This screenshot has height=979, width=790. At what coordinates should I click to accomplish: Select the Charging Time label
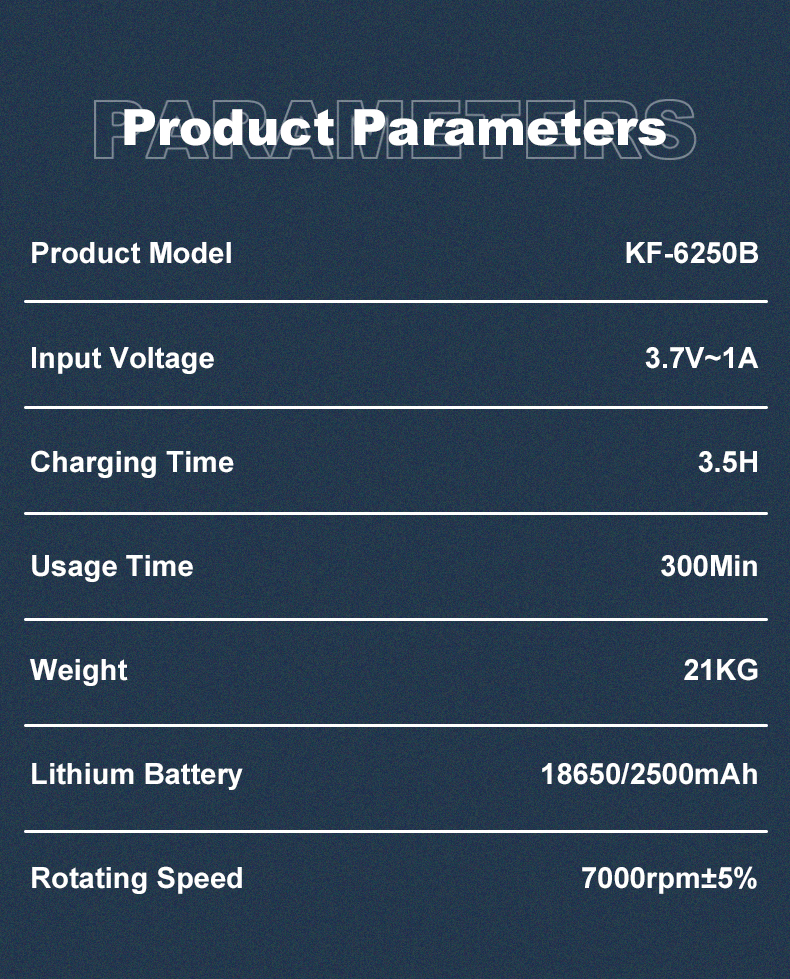coord(132,463)
